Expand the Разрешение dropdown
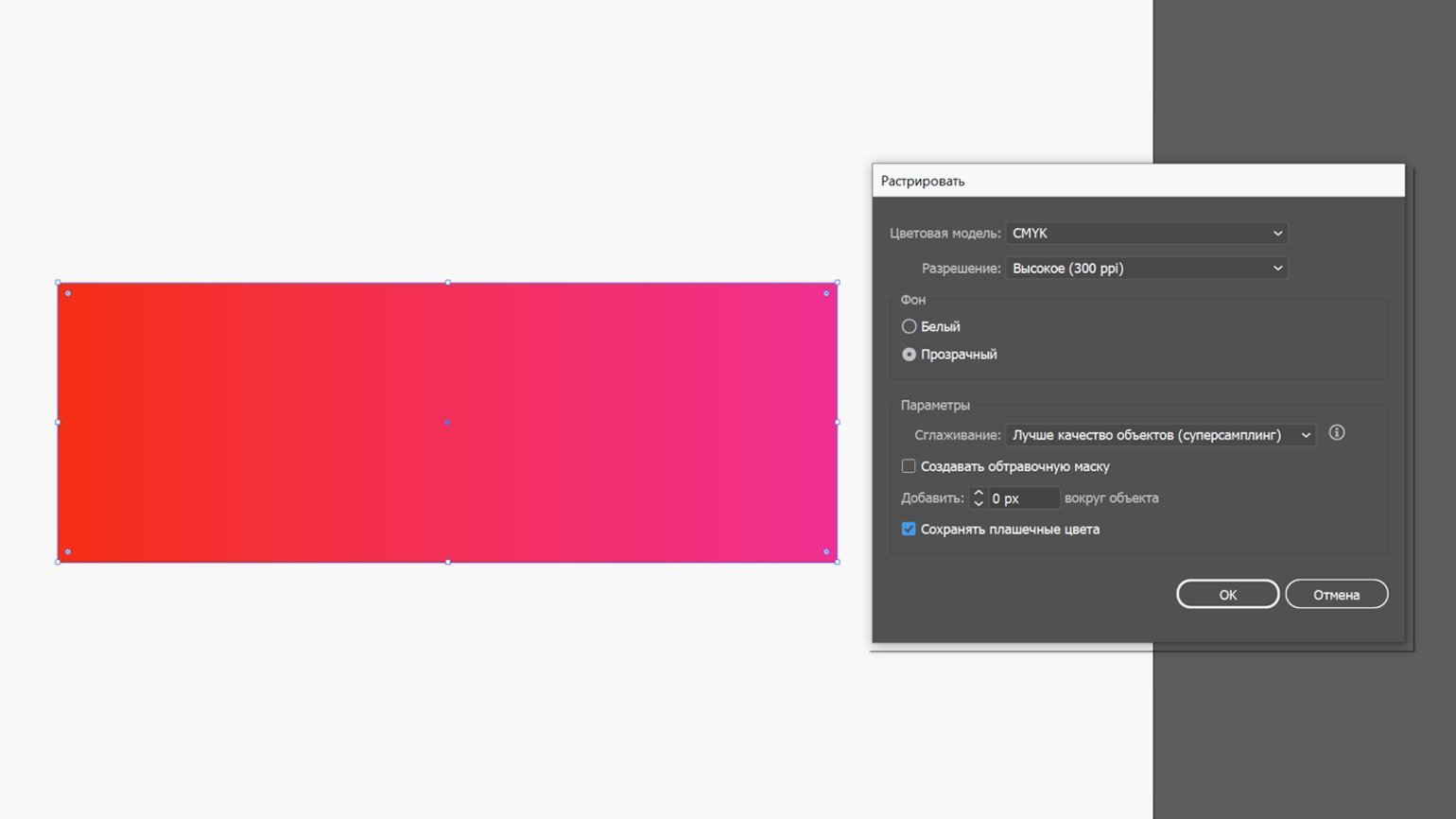The width and height of the screenshot is (1456, 819). coord(1146,269)
